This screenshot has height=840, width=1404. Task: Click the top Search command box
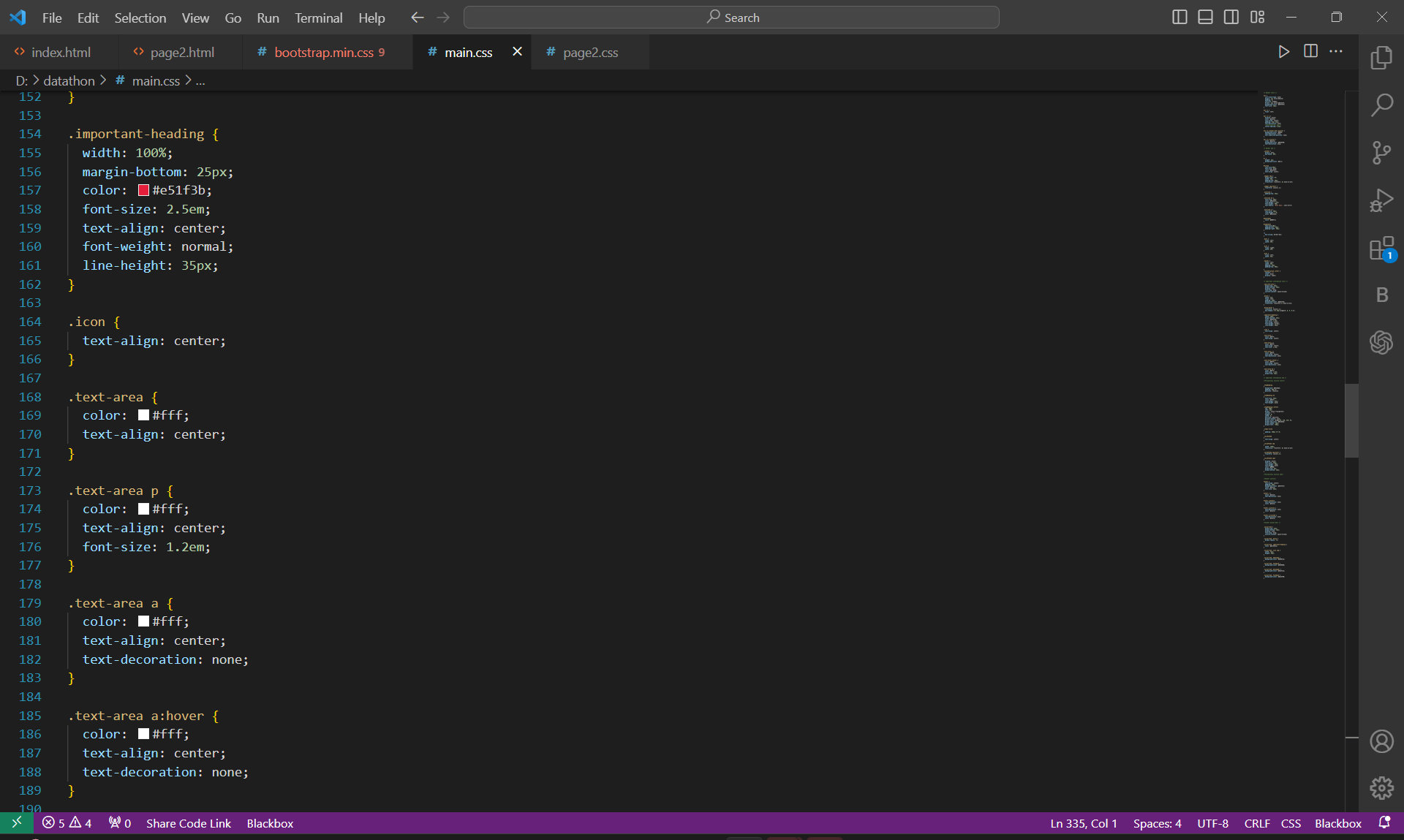click(731, 18)
